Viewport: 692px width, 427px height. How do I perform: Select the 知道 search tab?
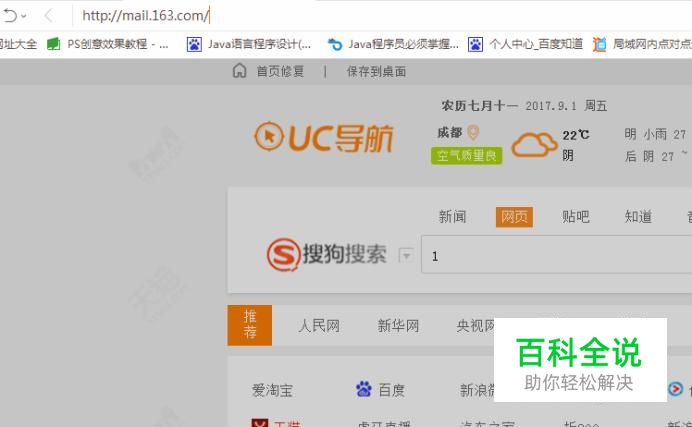click(638, 217)
